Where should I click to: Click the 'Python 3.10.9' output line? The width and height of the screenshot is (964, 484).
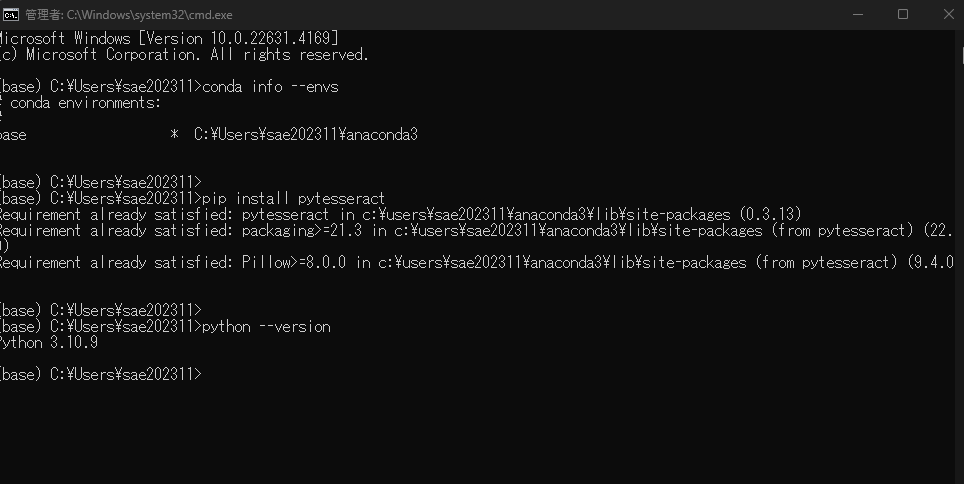coord(48,343)
